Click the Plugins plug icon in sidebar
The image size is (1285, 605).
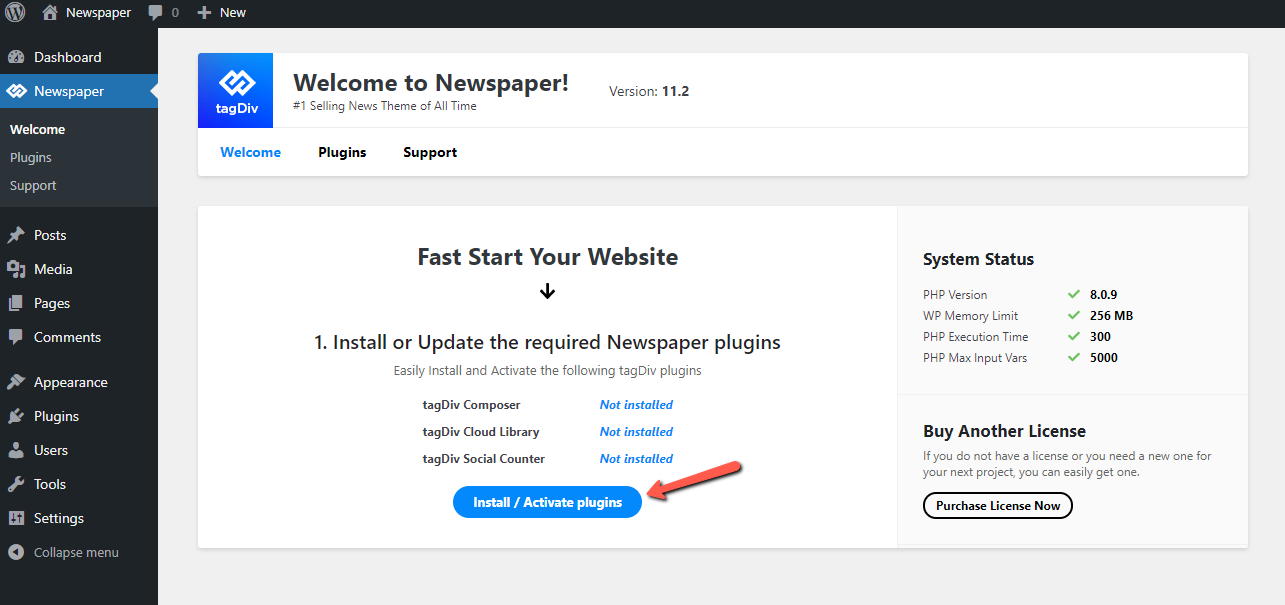coord(16,416)
